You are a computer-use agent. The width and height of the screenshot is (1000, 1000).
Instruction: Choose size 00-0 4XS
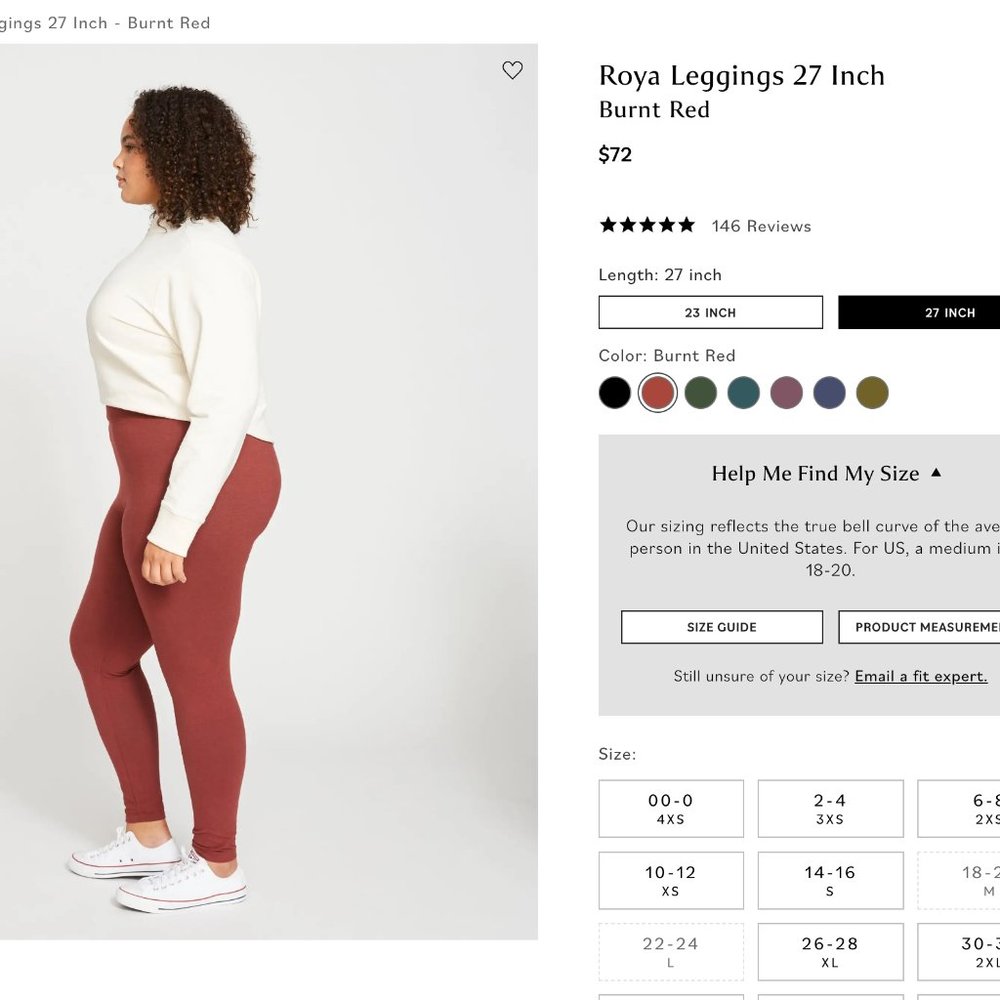[670, 808]
